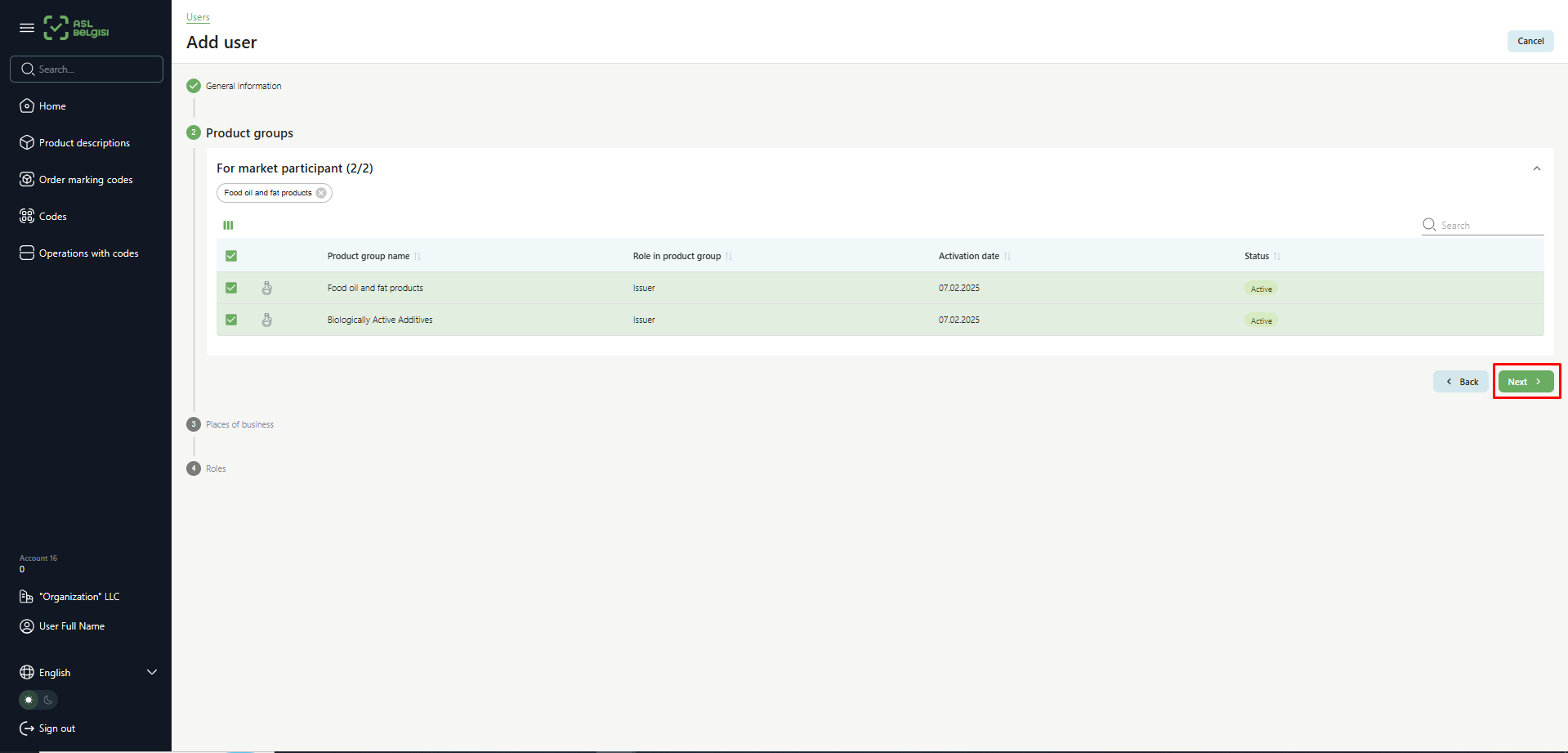Remove the Food oil and fat products chip

point(321,193)
